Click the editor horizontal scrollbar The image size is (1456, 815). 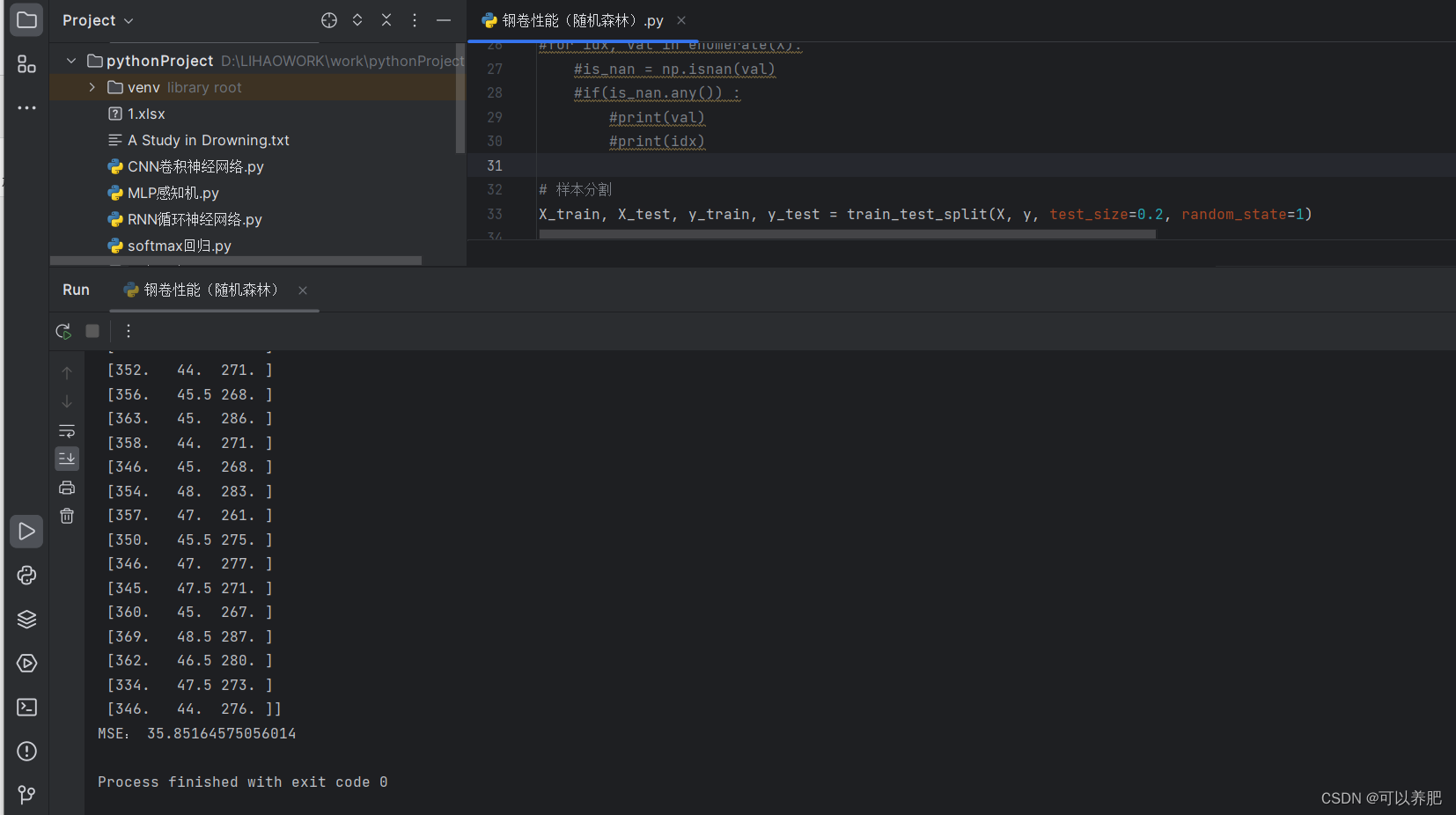847,234
